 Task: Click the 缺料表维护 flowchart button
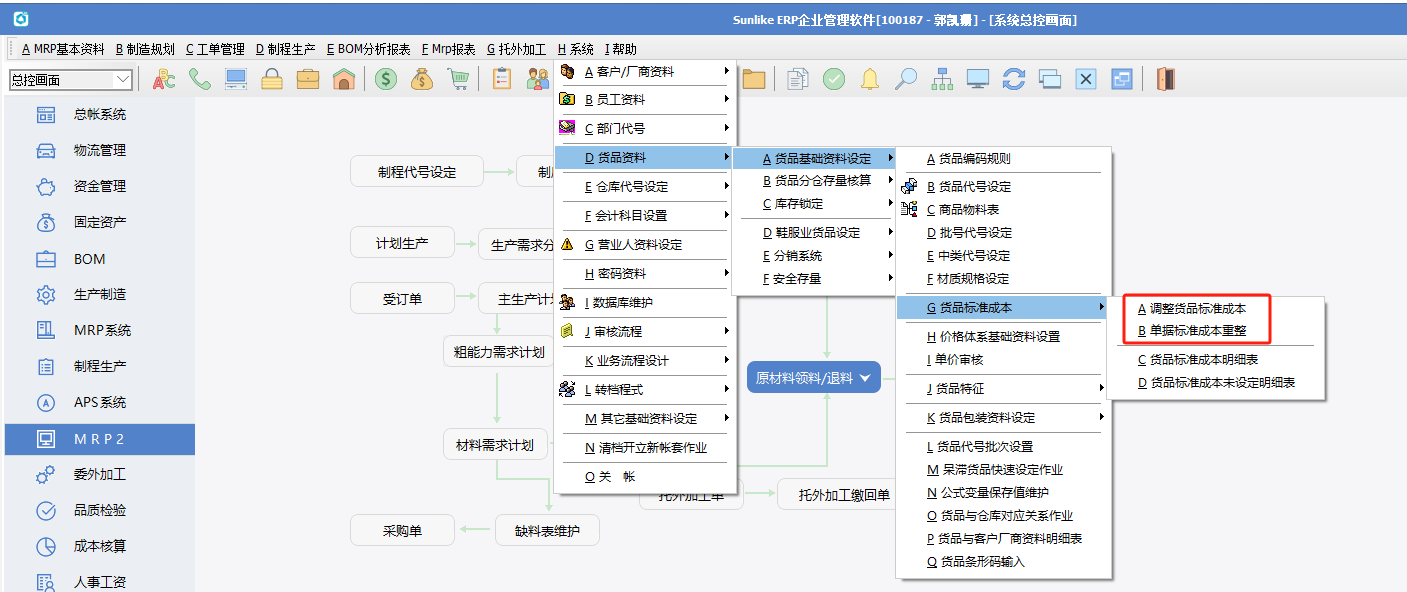pos(546,531)
